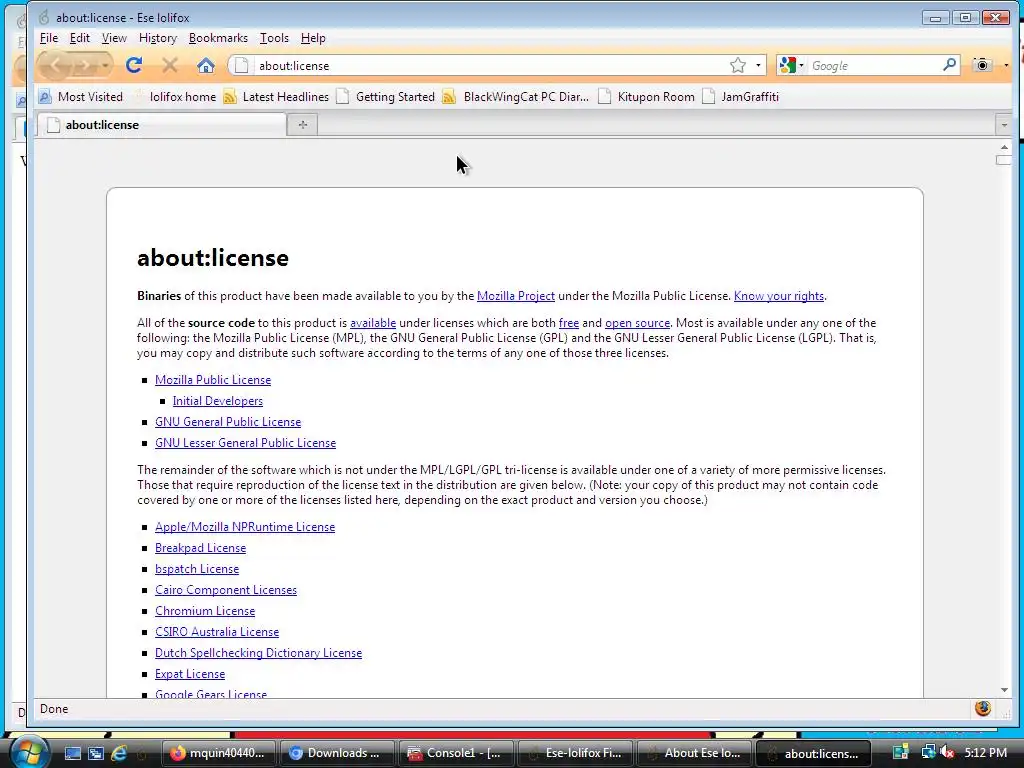Switch to Downloads taskbar window
The width and height of the screenshot is (1024, 768).
point(336,753)
